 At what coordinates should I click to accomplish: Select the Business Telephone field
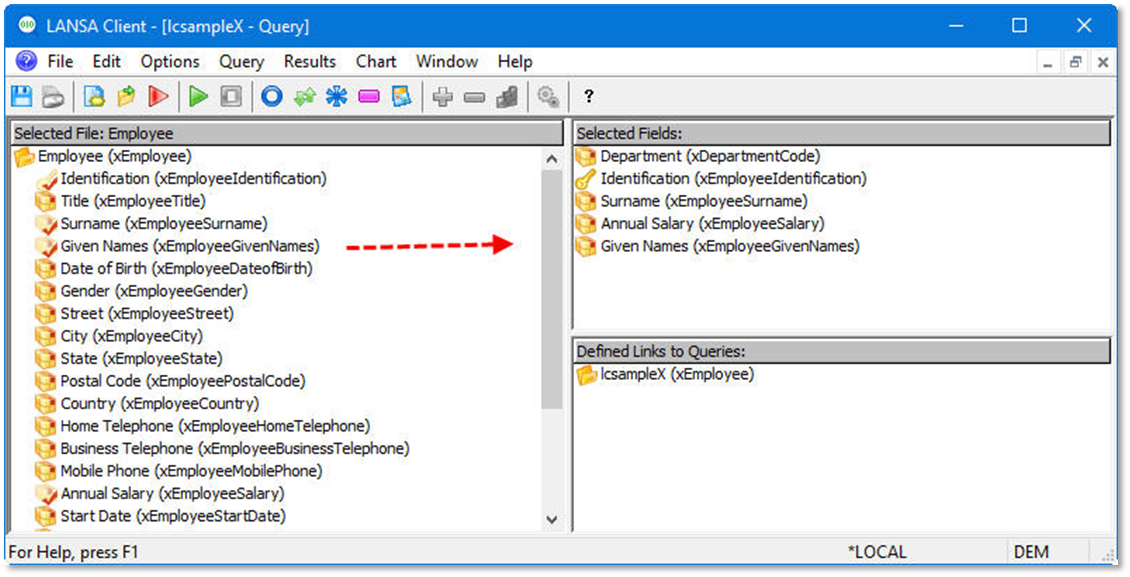(x=223, y=448)
